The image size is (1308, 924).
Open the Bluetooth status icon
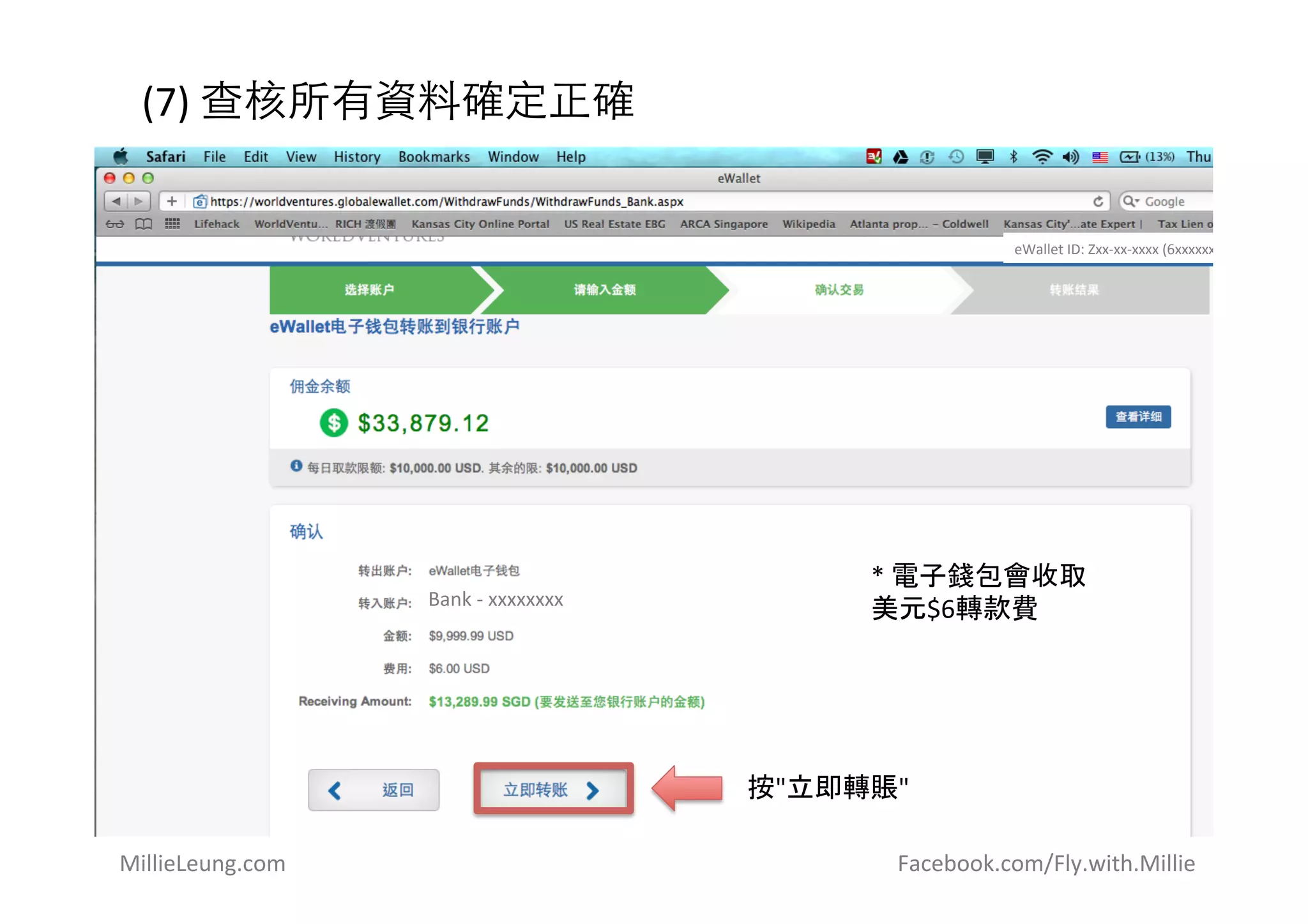(x=1014, y=156)
